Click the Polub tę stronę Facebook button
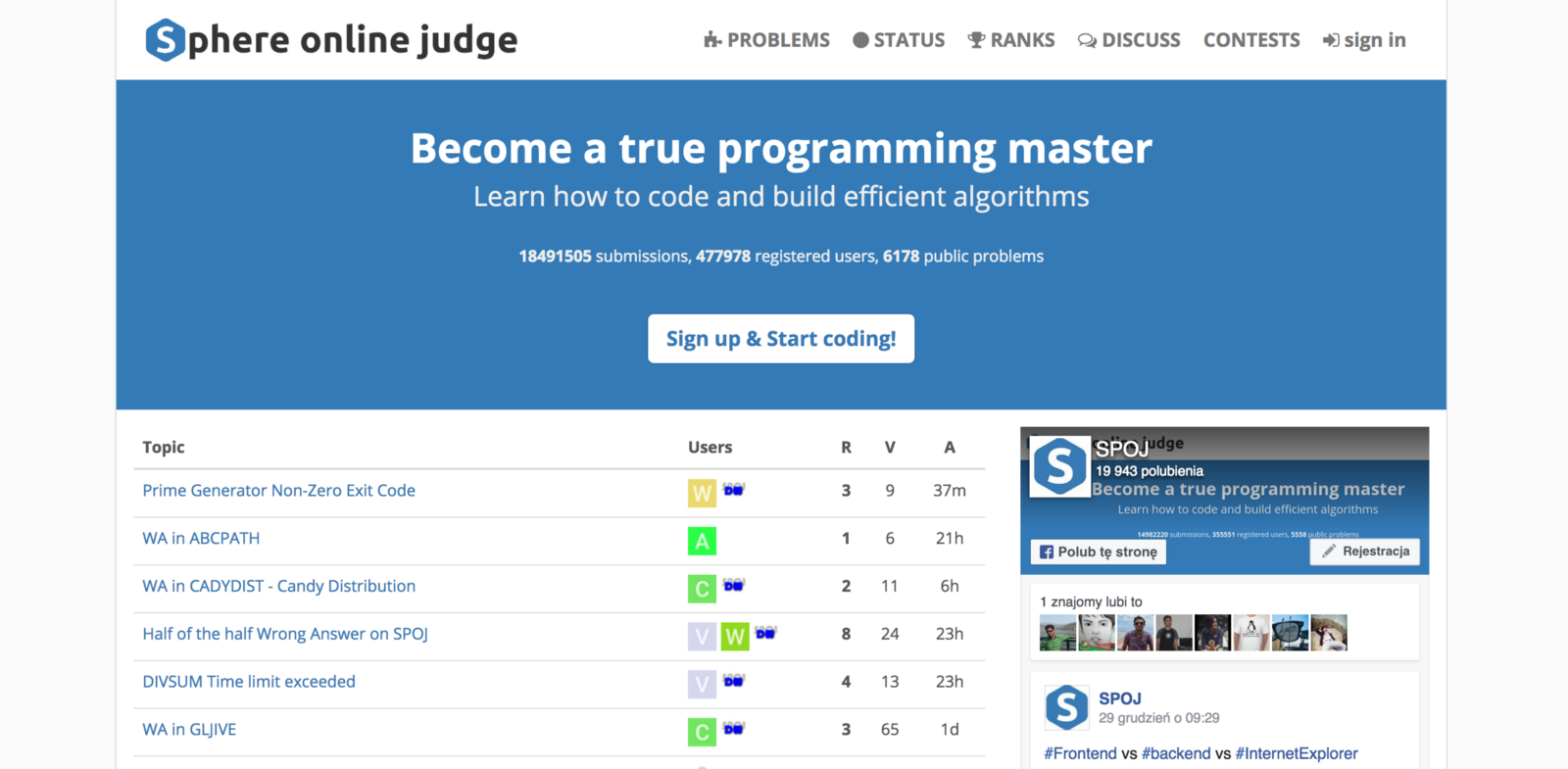 (x=1099, y=553)
